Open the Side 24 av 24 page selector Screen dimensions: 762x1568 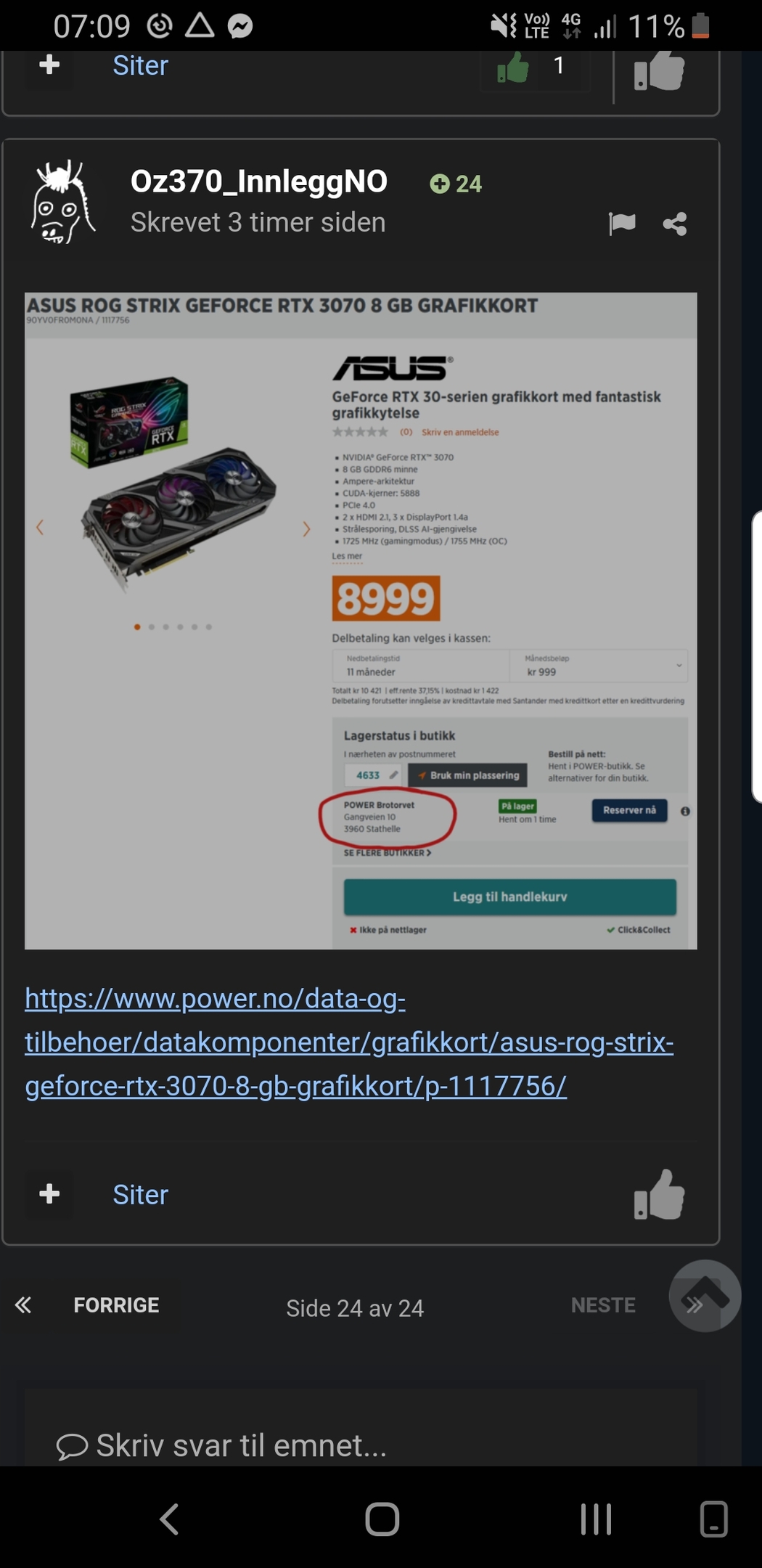(x=355, y=1307)
